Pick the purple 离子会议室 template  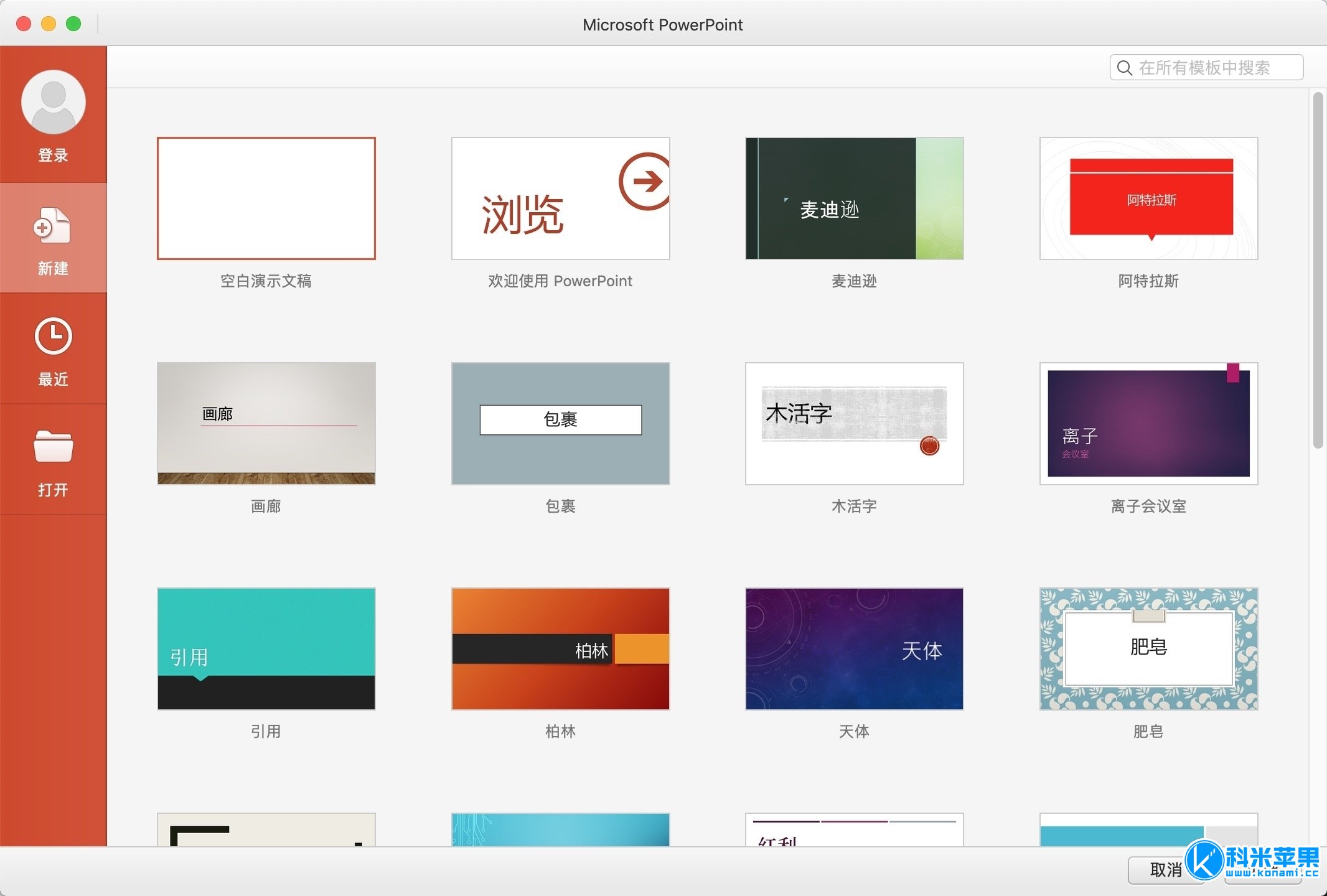1149,424
